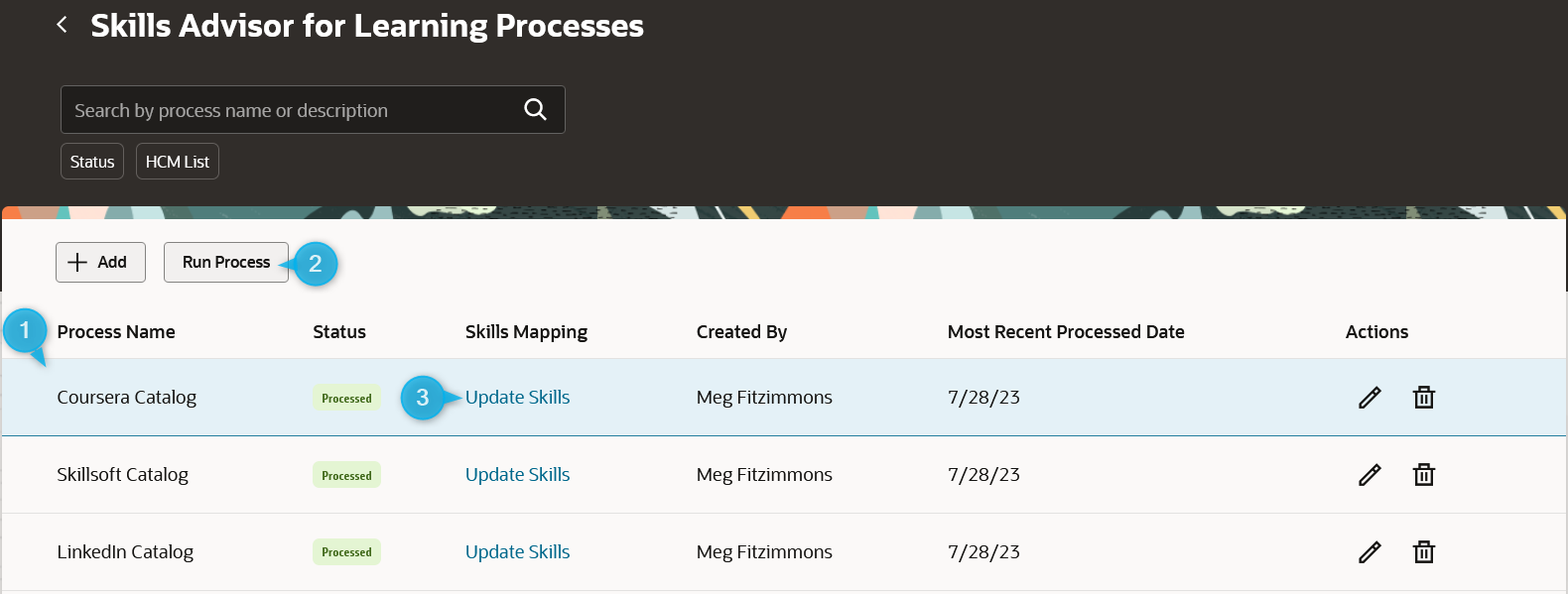Click Run Process button

tap(226, 262)
